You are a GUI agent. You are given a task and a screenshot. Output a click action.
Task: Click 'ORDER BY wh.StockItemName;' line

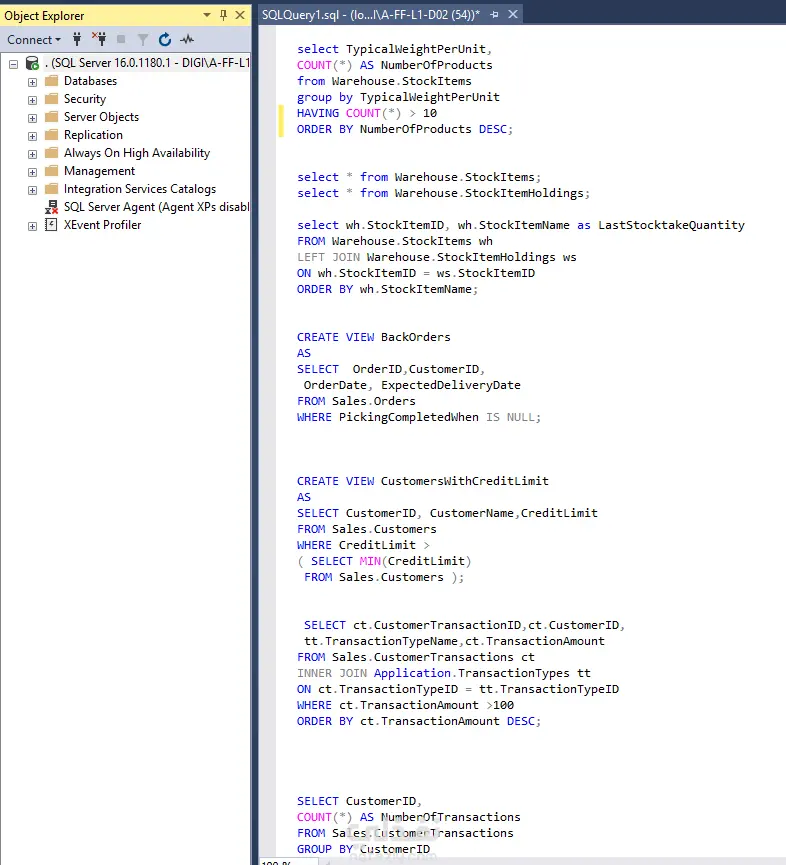click(x=387, y=289)
